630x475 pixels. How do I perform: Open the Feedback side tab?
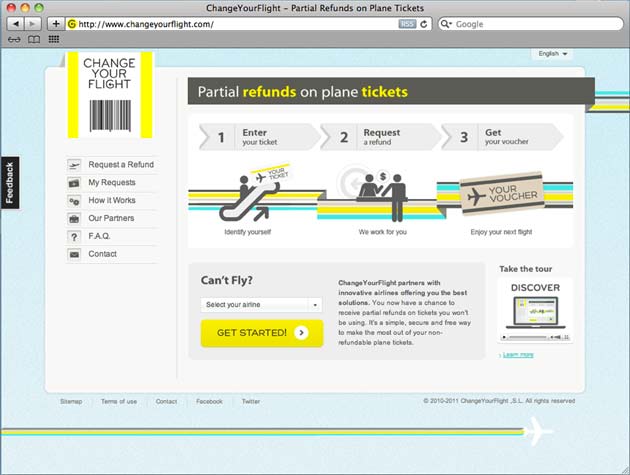point(10,182)
